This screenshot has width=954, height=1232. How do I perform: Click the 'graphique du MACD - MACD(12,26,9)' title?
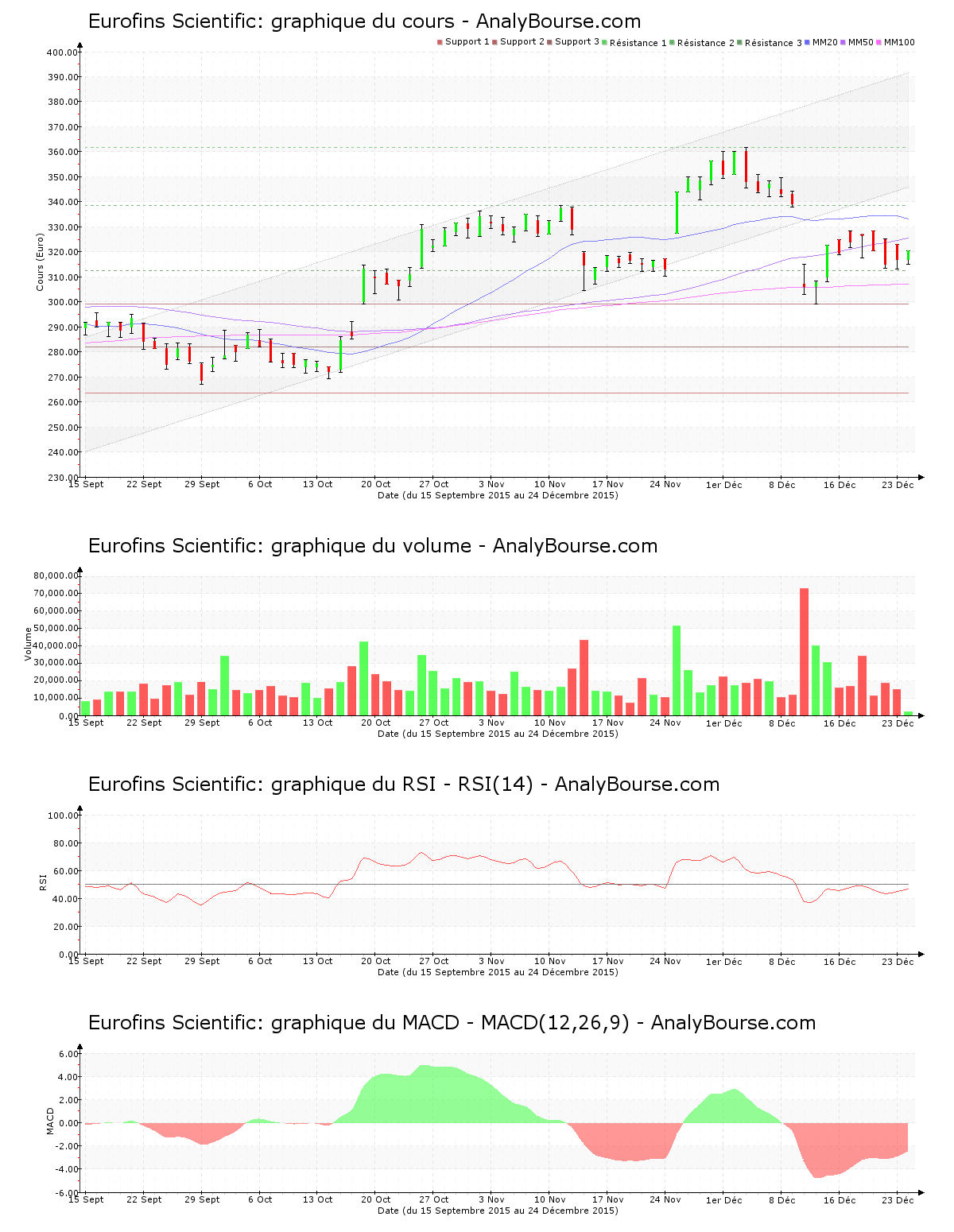452,1023
